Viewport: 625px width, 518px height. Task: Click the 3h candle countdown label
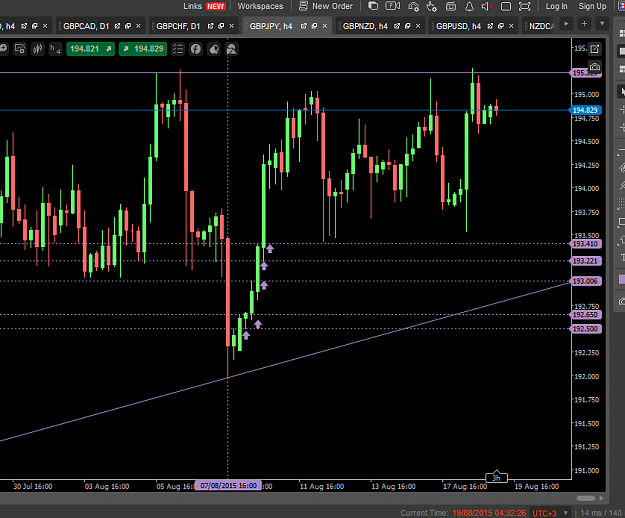(x=496, y=477)
